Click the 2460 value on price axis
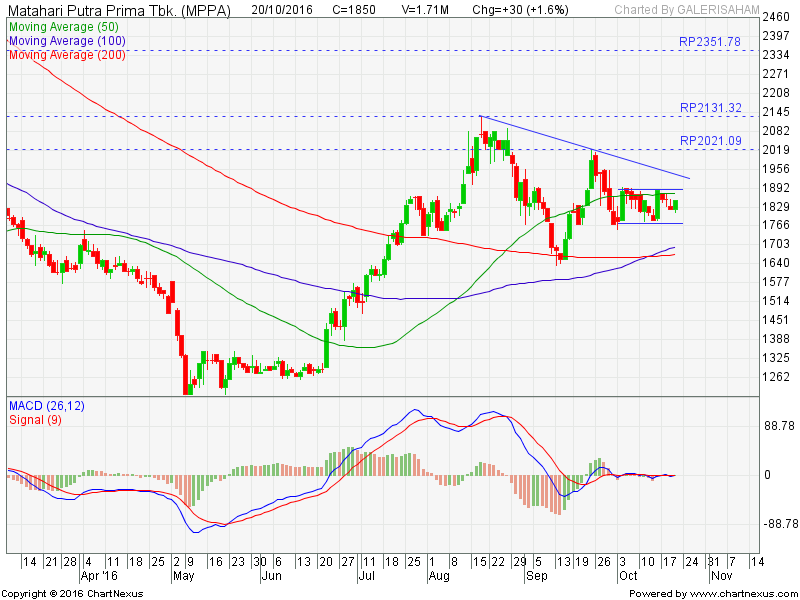This screenshot has width=800, height=600. (x=776, y=18)
